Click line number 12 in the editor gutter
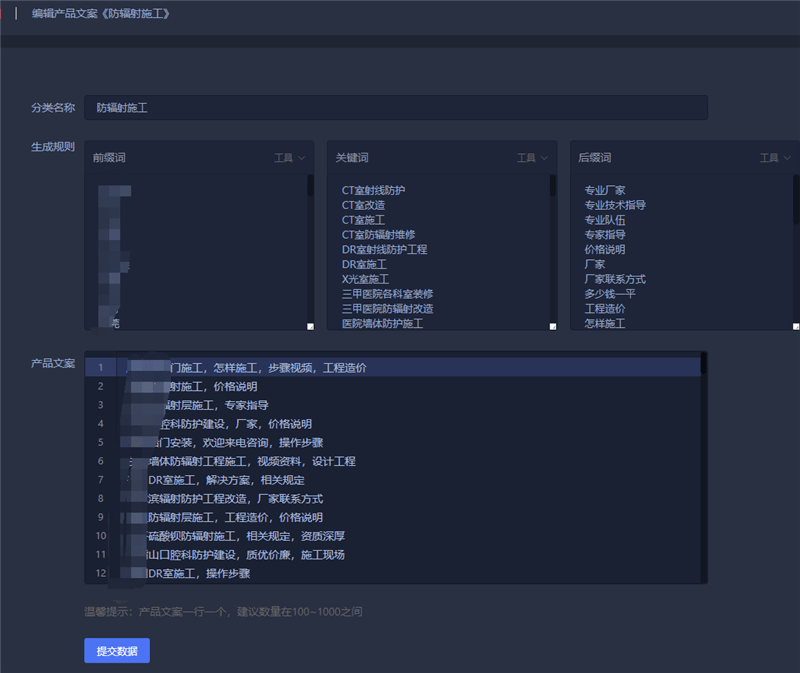This screenshot has width=800, height=673. [101, 574]
